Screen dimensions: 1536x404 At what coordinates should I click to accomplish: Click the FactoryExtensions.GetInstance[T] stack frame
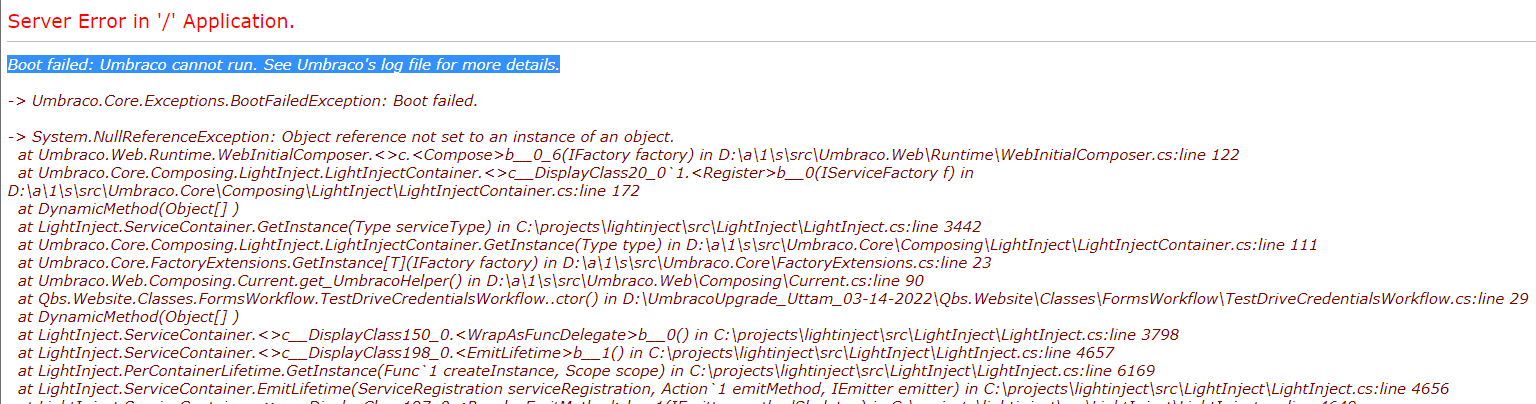click(504, 263)
